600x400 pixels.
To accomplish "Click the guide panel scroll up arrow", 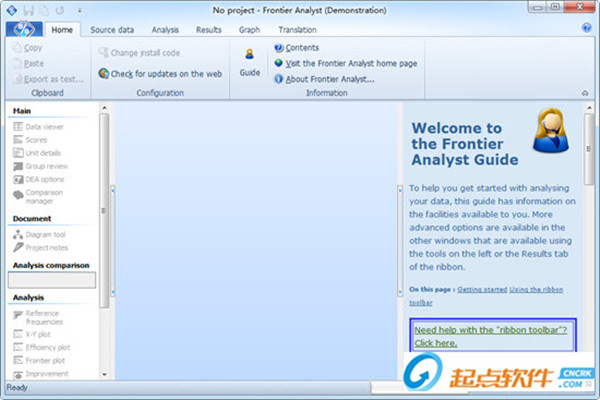I will tap(589, 108).
